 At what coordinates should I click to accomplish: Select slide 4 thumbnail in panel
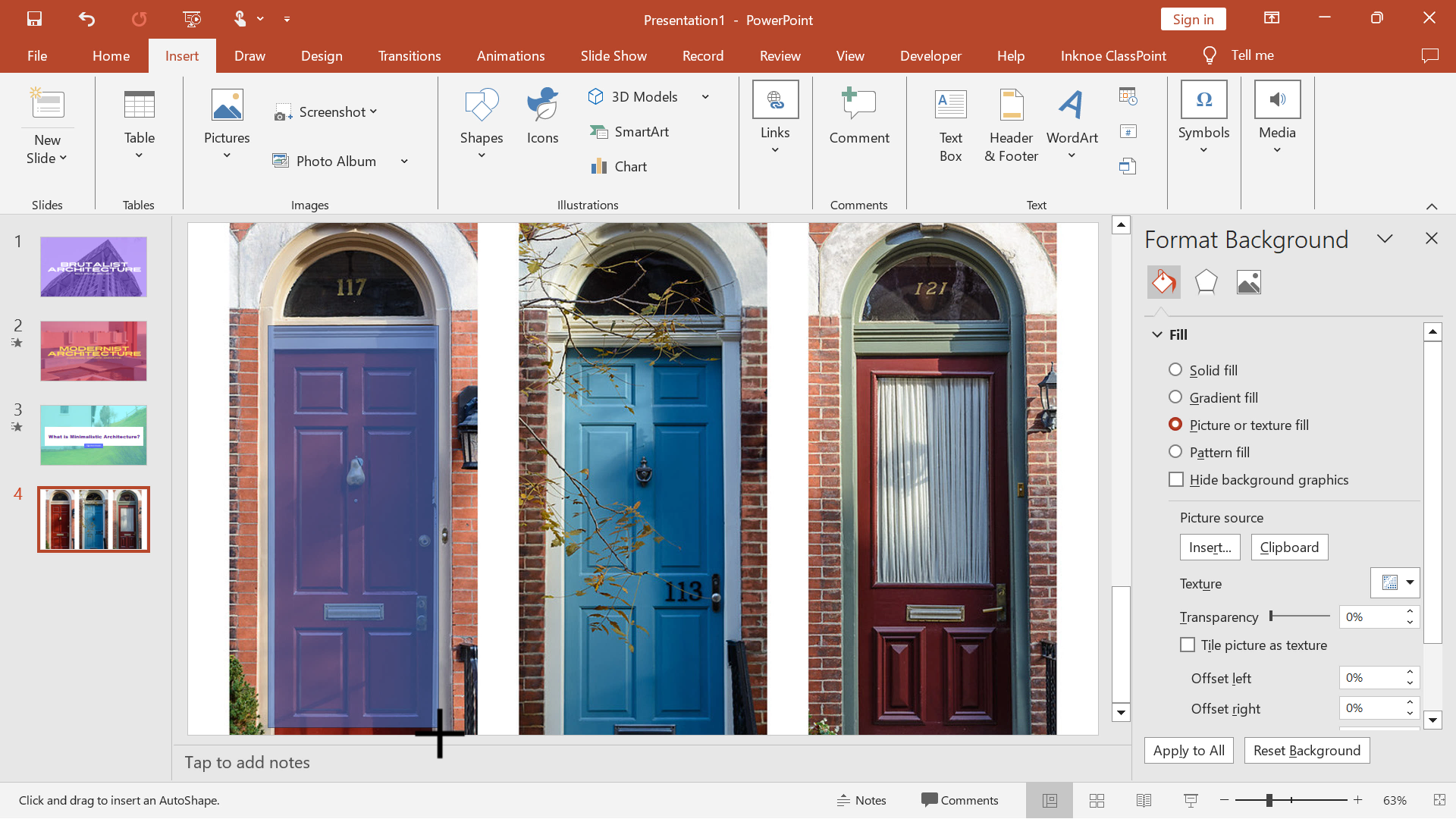tap(93, 519)
